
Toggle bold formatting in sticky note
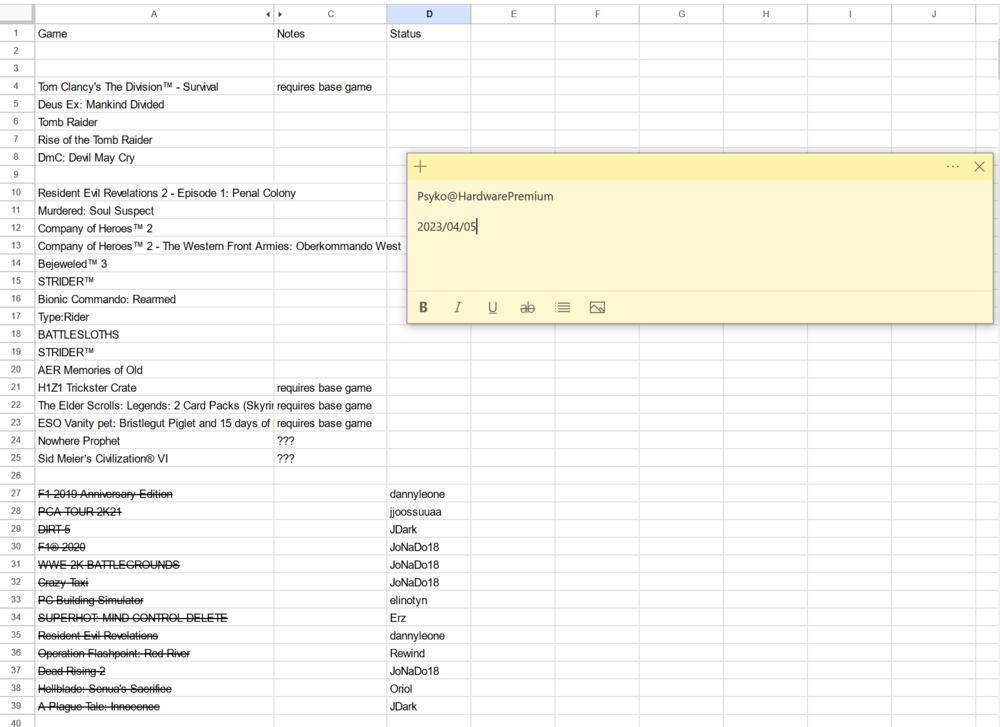click(x=423, y=307)
